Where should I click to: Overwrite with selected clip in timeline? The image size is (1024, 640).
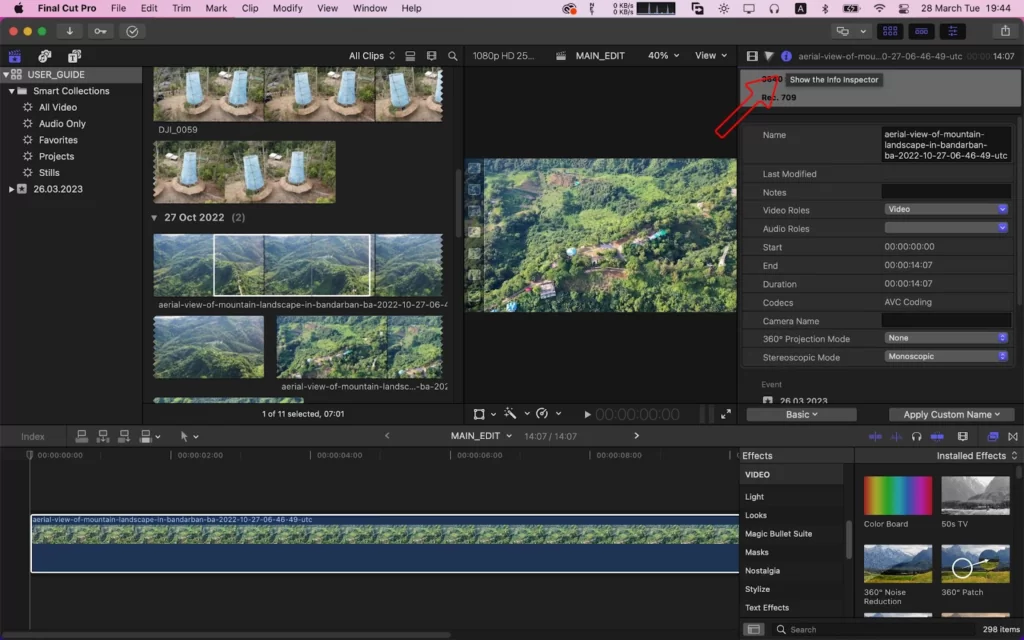146,436
